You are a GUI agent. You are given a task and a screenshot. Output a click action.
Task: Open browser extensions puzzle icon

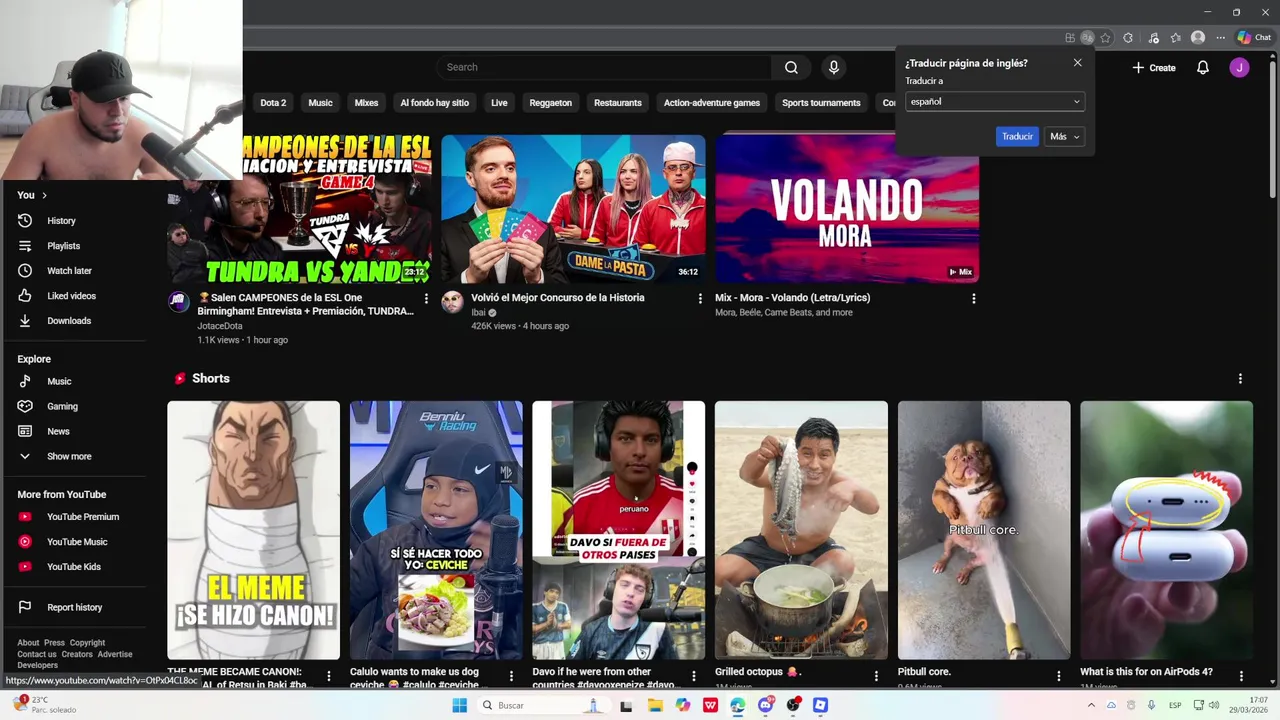coord(1128,38)
